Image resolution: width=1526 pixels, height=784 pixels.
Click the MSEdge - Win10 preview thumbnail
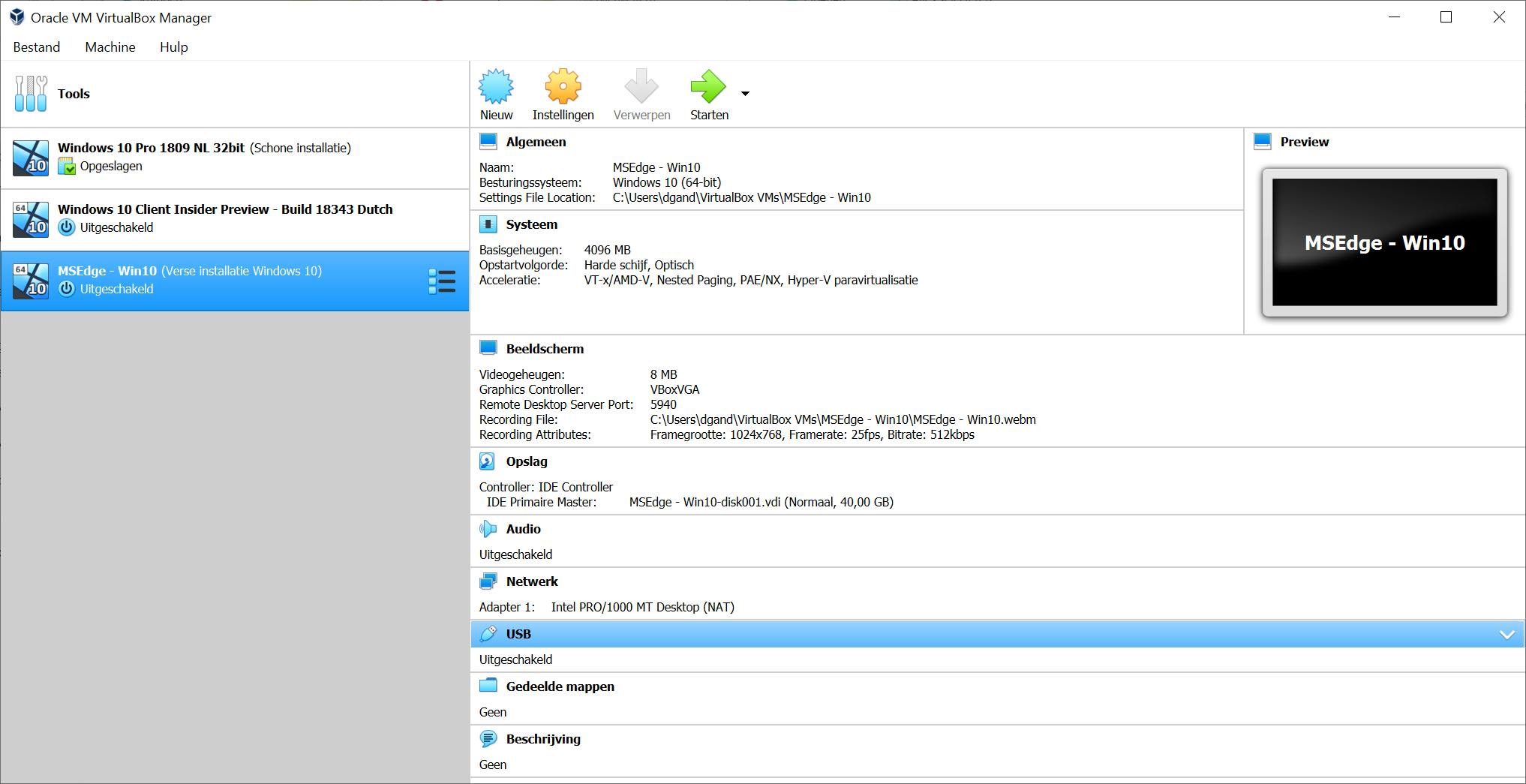pos(1385,242)
